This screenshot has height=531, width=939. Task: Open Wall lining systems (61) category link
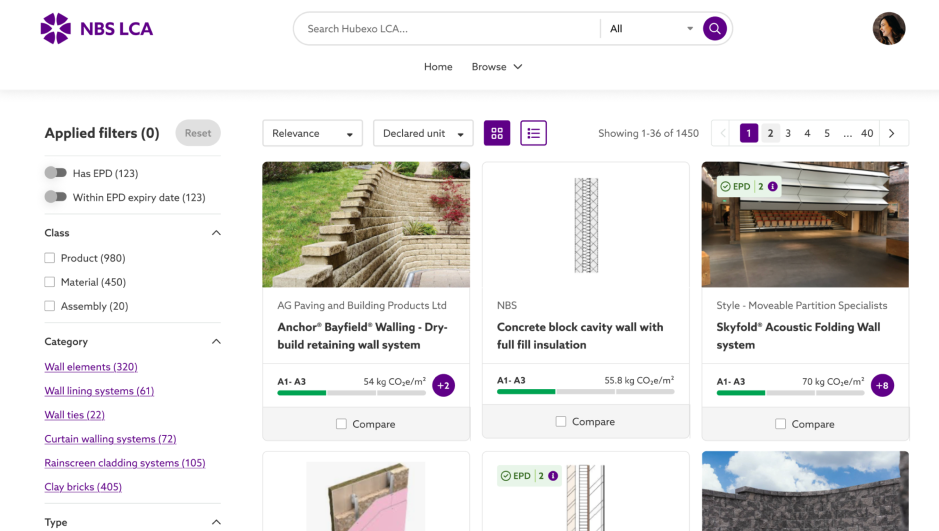[99, 391]
